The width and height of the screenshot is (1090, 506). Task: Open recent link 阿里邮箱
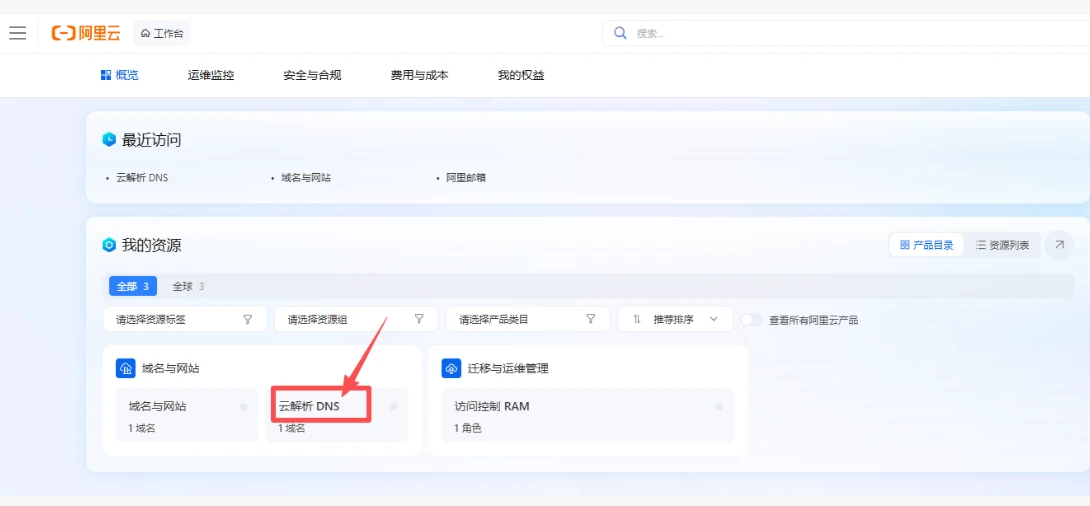[x=466, y=178]
